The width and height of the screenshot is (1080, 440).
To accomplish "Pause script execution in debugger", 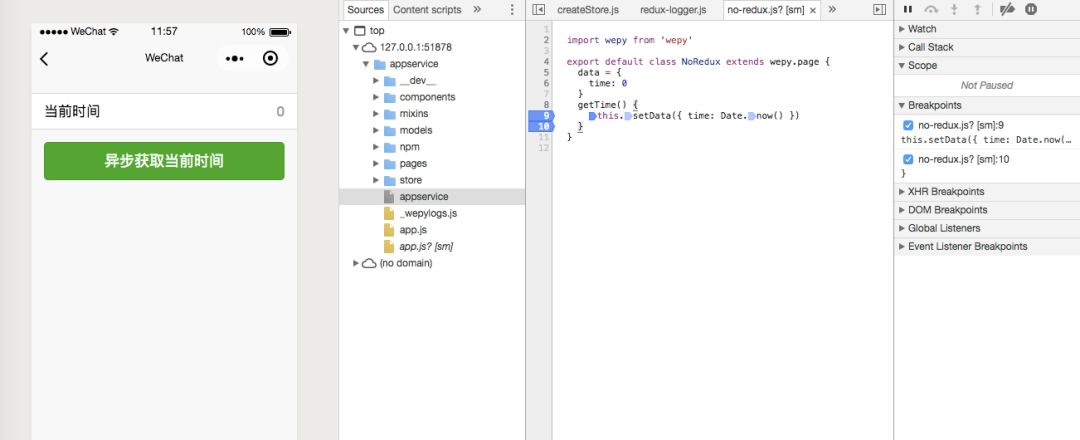I will point(908,10).
